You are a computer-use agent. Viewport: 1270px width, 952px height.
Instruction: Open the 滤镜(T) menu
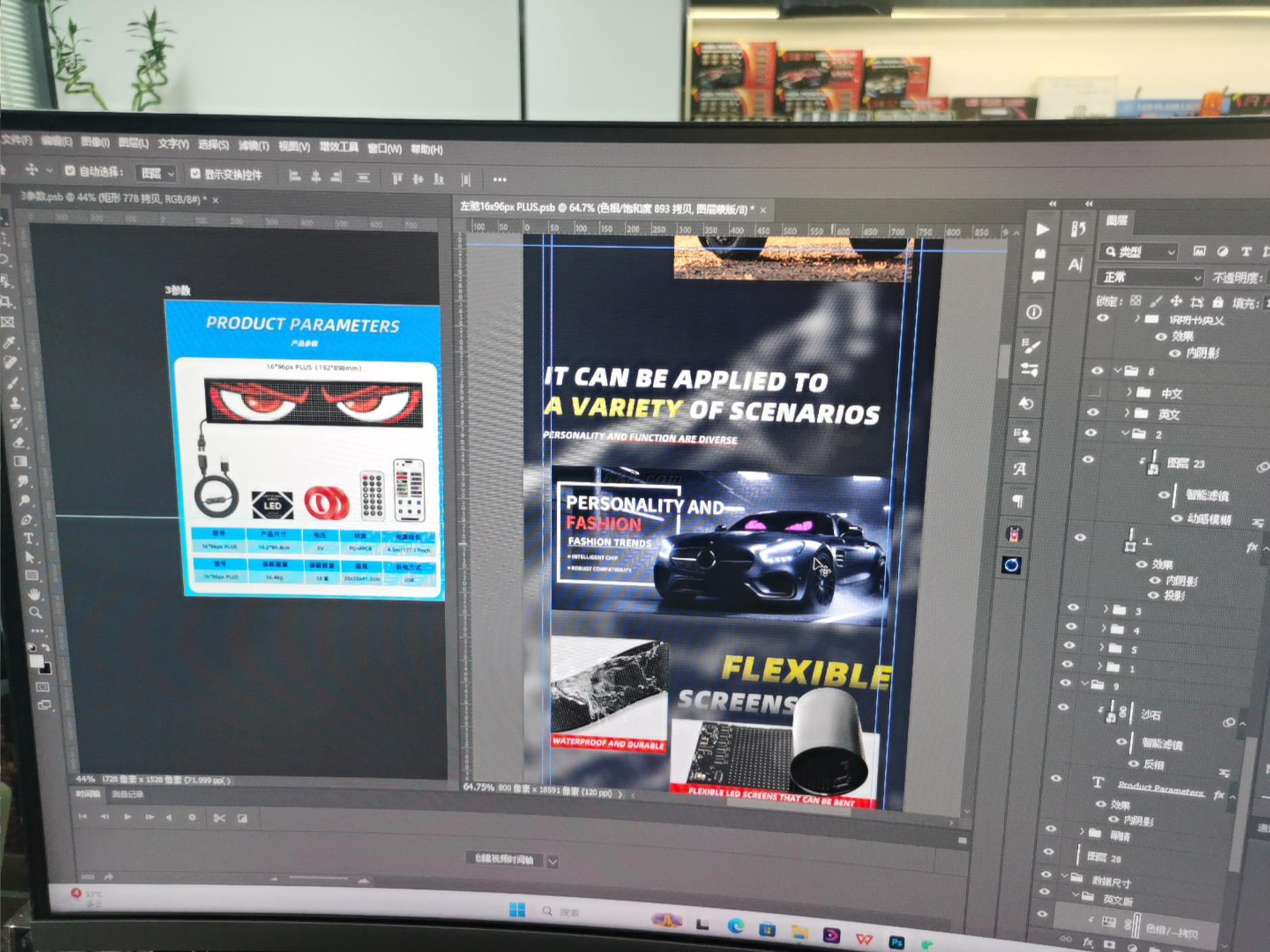click(254, 145)
